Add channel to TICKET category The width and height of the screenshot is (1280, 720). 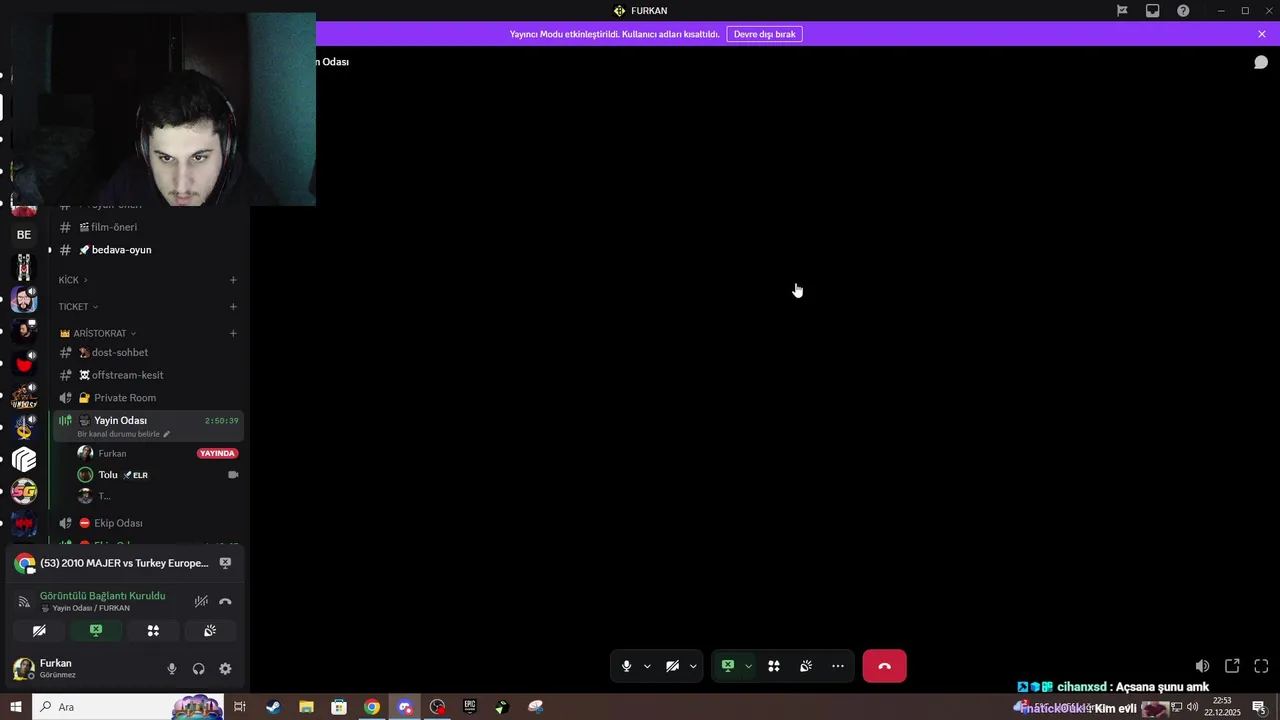tap(233, 307)
